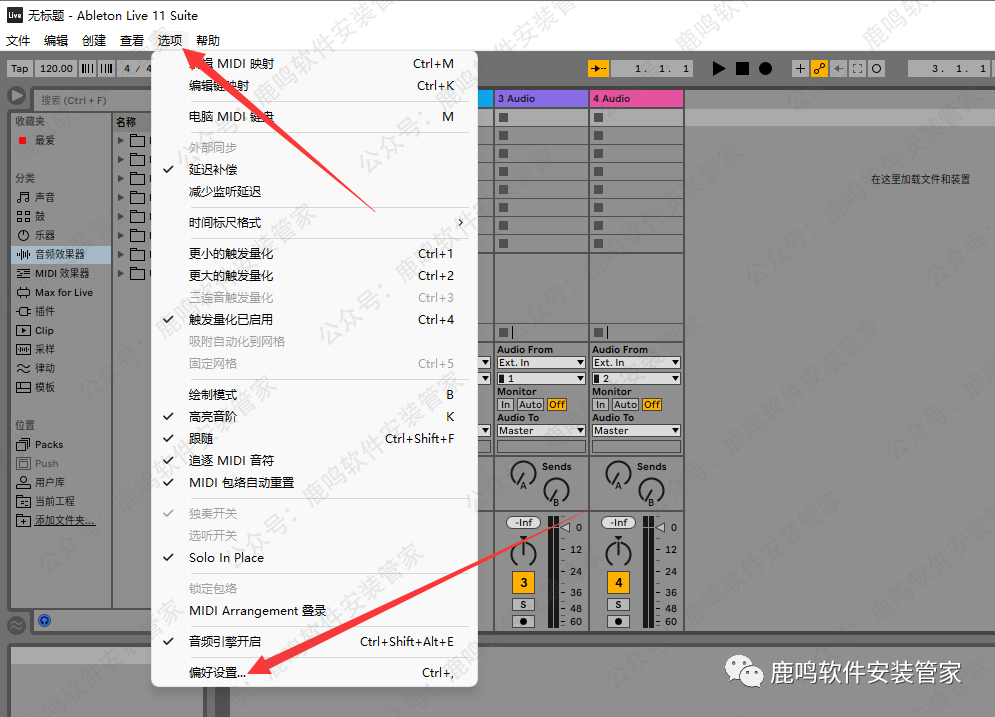Toggle Solo In Place menu item
Image resolution: width=995 pixels, height=717 pixels.
[314, 558]
